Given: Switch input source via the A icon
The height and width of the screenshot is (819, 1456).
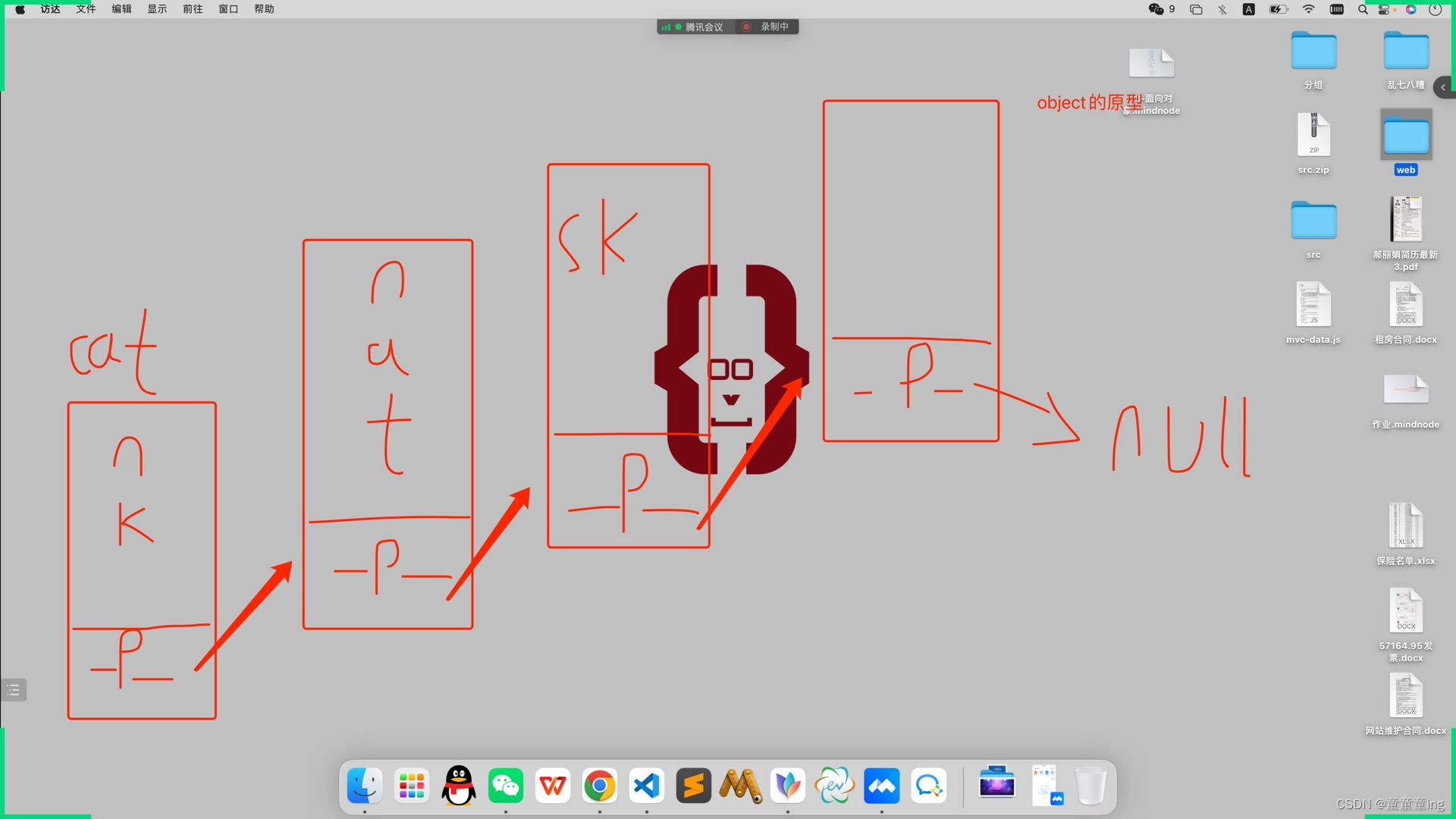Looking at the screenshot, I should pyautogui.click(x=1248, y=9).
